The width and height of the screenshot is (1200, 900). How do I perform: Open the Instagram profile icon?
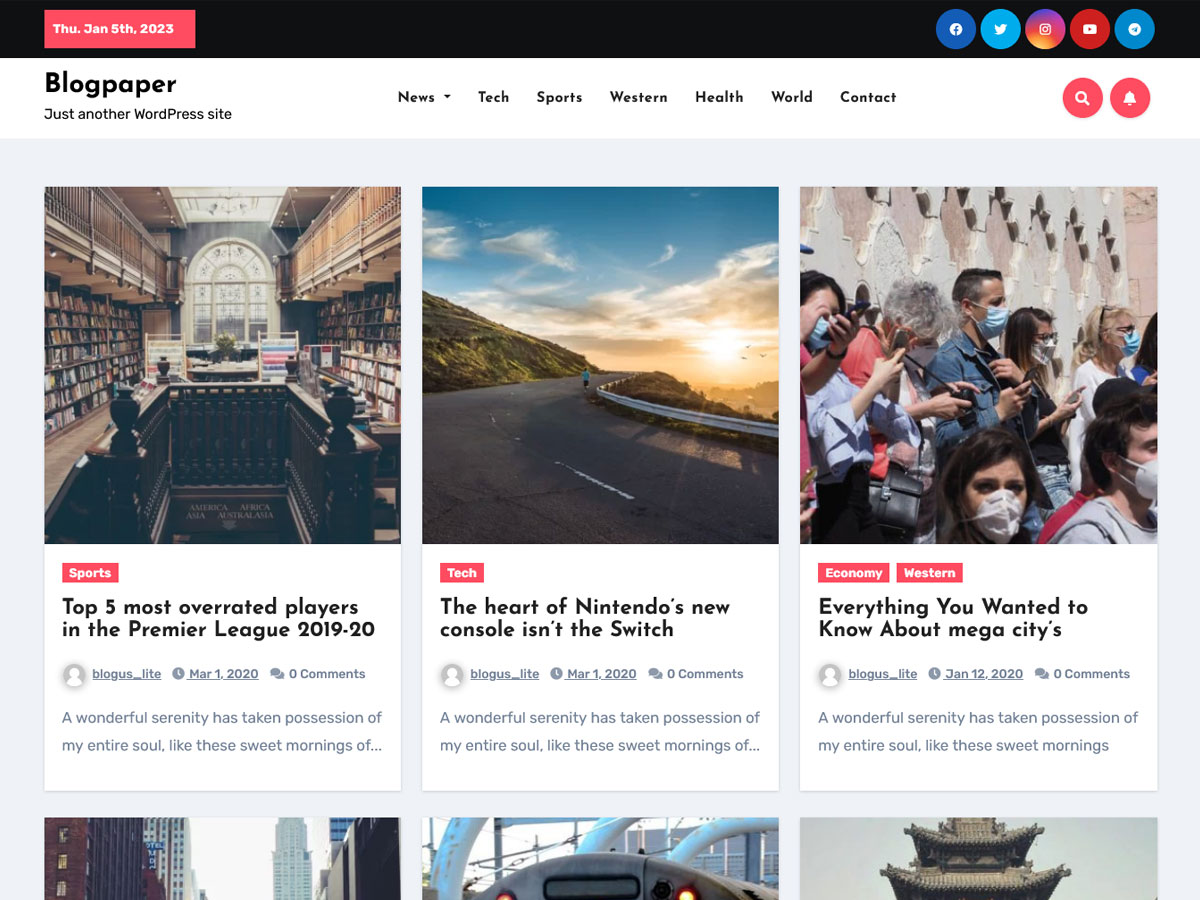(x=1045, y=29)
